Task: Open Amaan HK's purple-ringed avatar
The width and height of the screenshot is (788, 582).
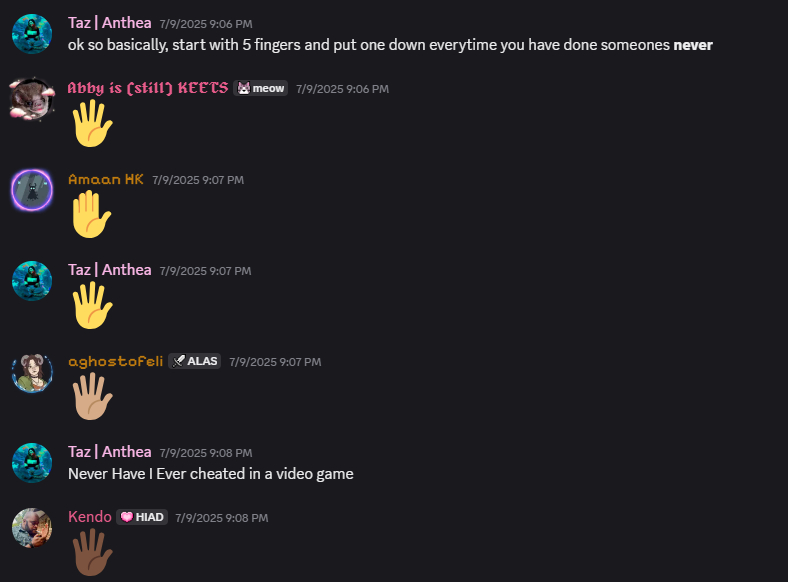Action: pos(31,190)
